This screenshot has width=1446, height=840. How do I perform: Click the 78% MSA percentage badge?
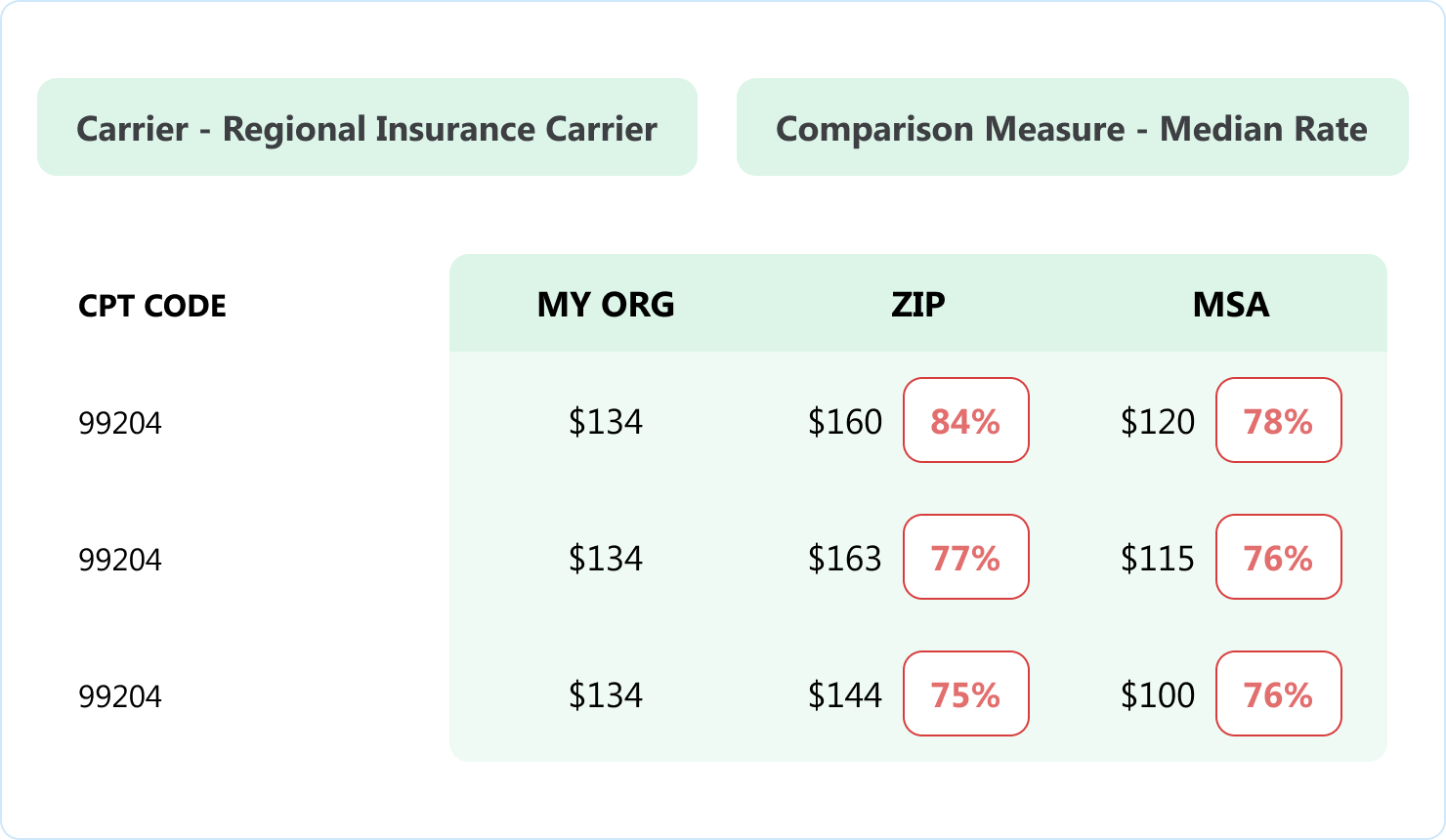click(x=1278, y=421)
